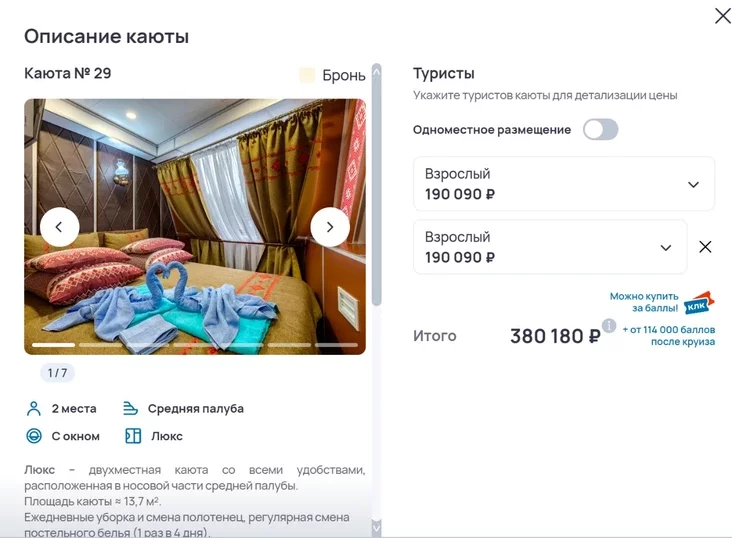This screenshot has width=732, height=538.
Task: Click scroll down arrow of description panel
Action: click(x=376, y=528)
